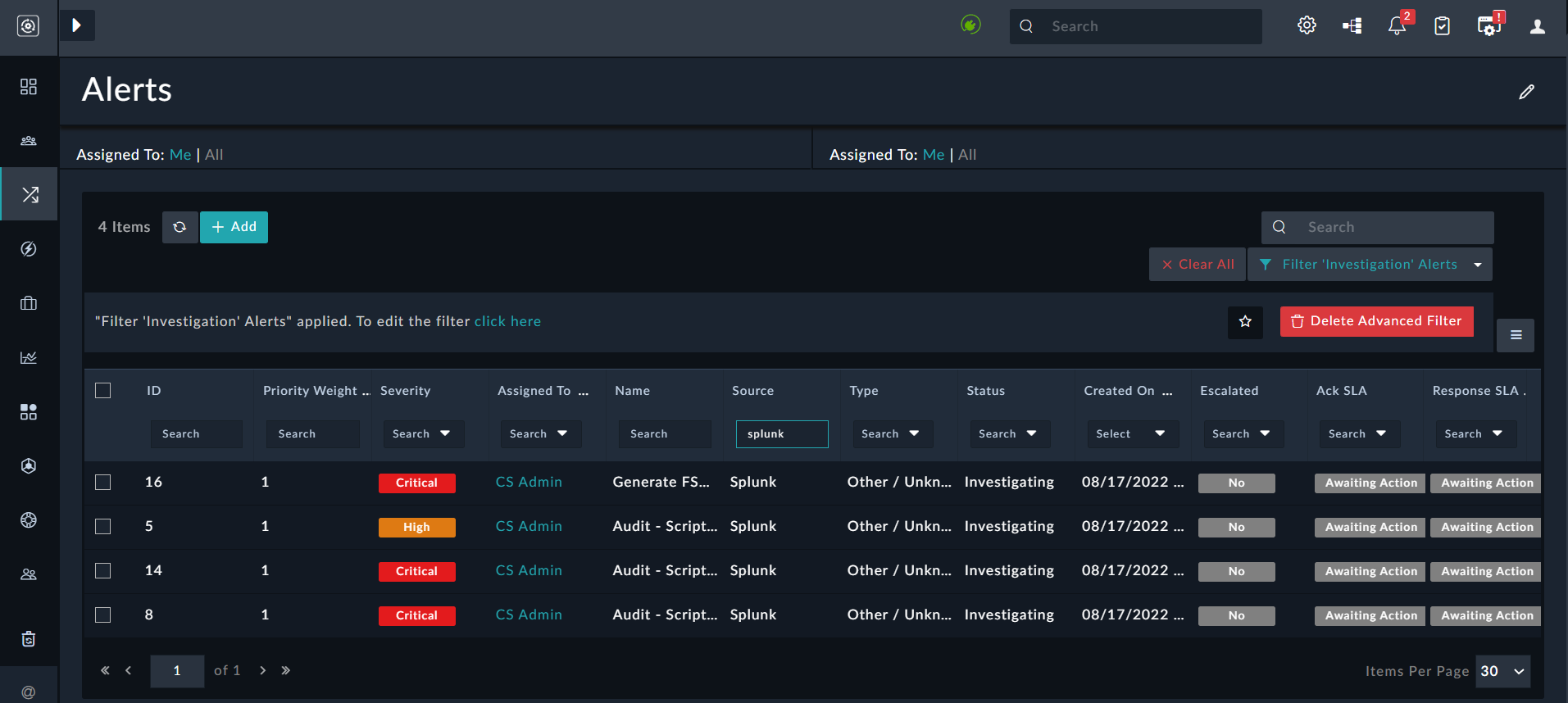Sort by the Escalated column header

1229,391
